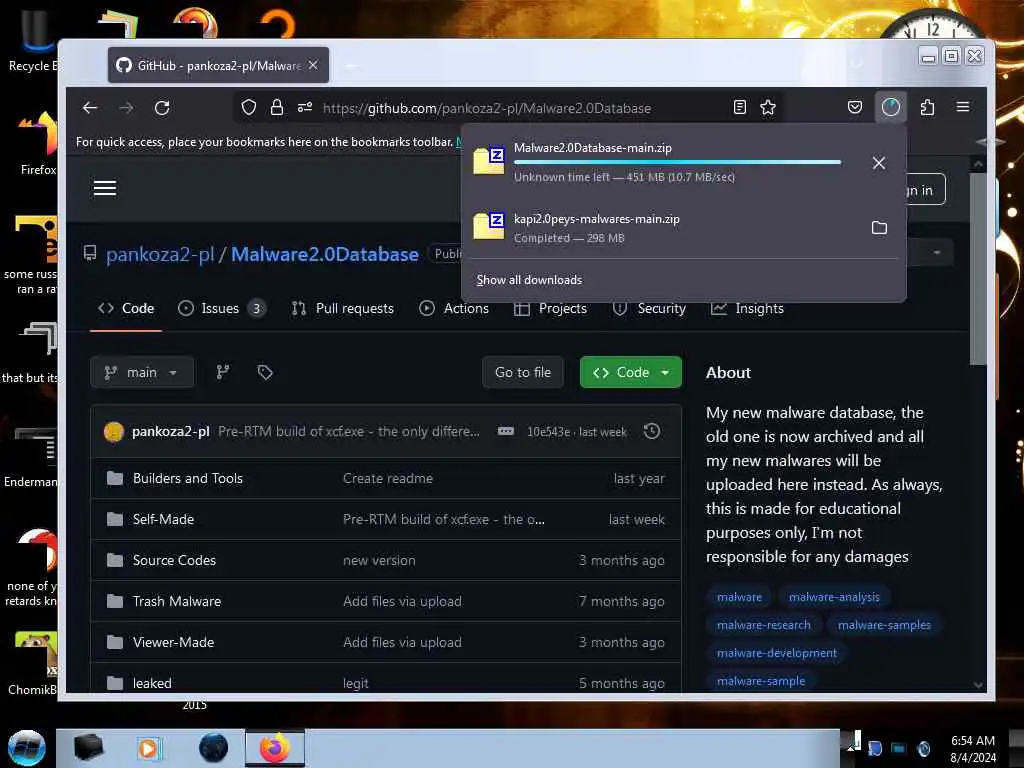Click the Pre-RTM build commit message
Screen dimensions: 1024x768
[x=349, y=432]
